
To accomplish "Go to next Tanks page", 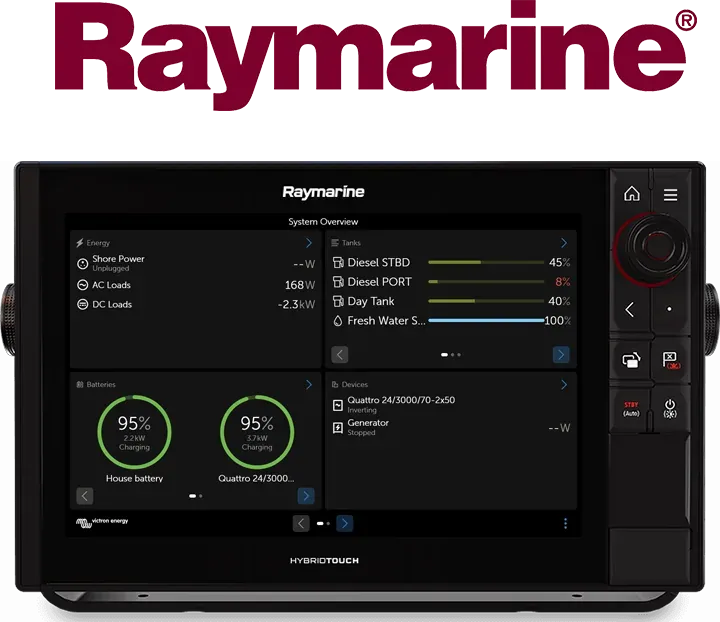I will (x=561, y=355).
